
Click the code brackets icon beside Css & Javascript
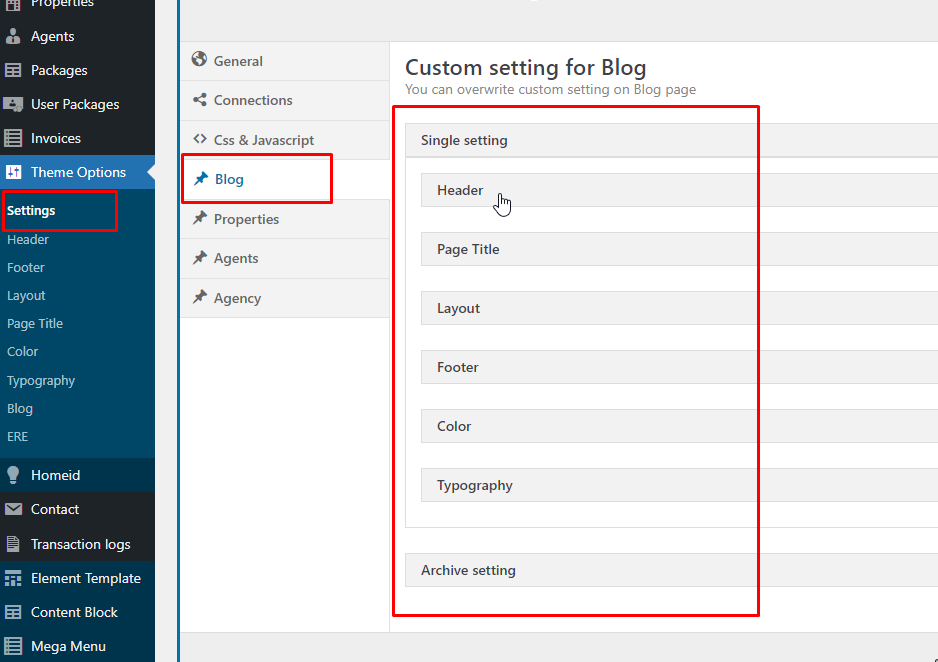200,140
